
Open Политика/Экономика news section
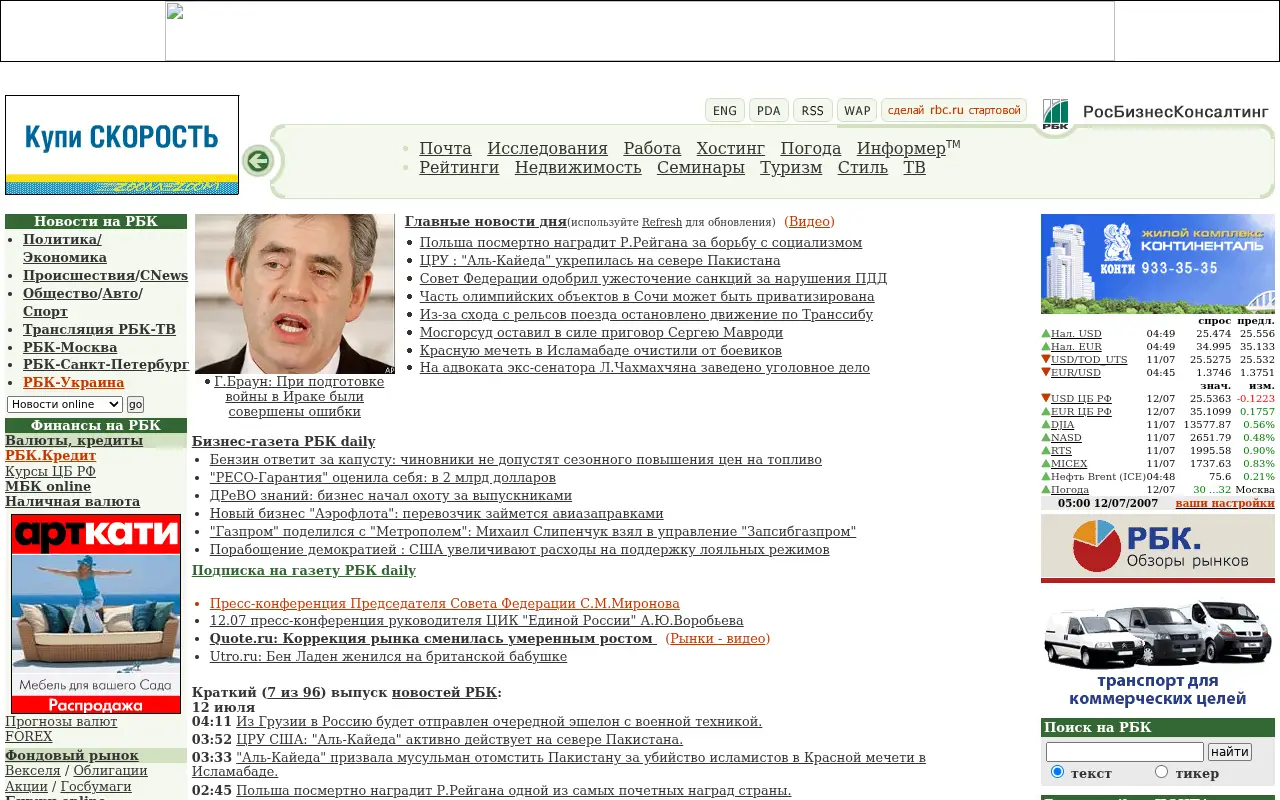pos(65,248)
